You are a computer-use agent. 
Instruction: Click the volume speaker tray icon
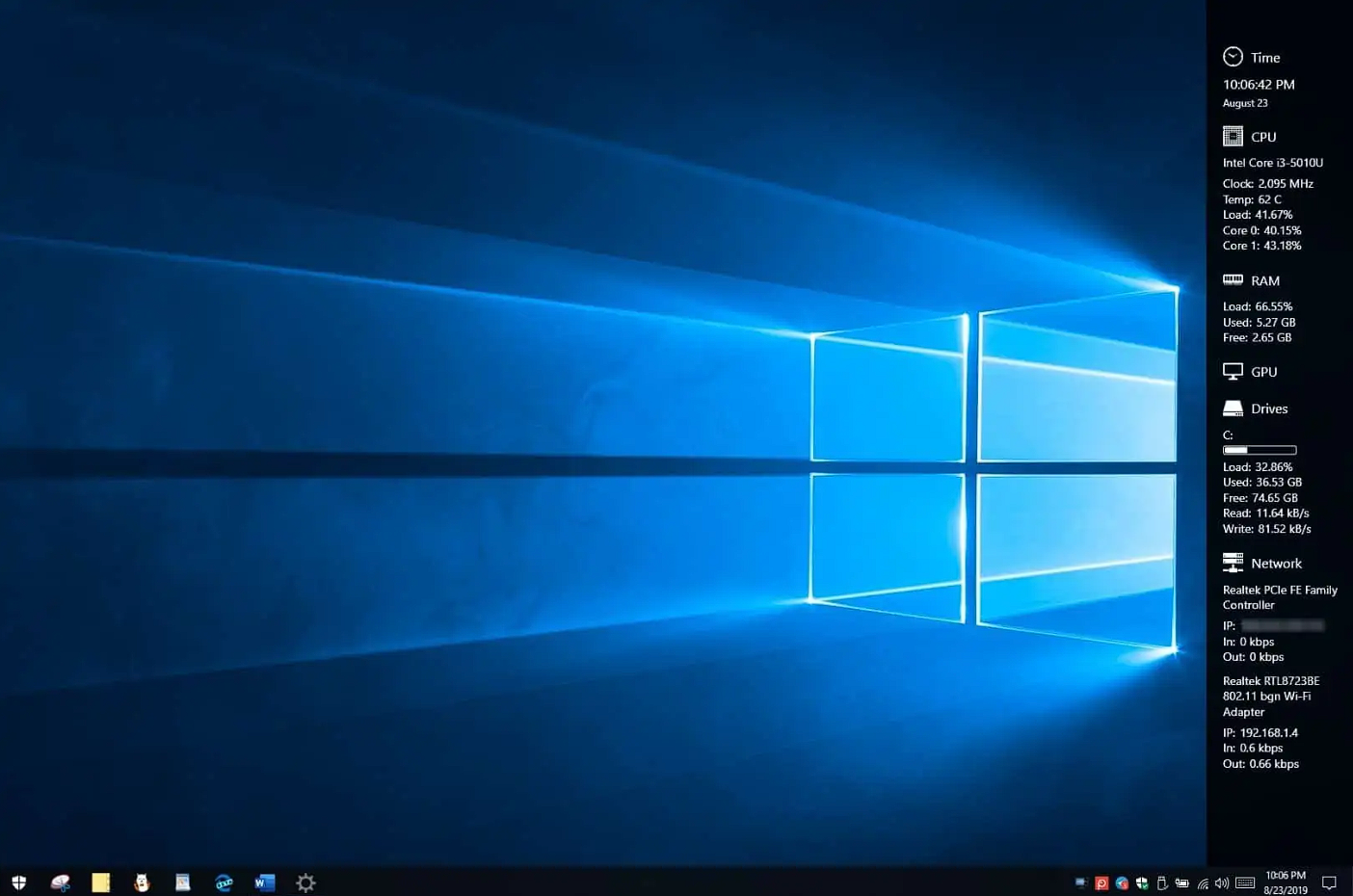coord(1222,883)
